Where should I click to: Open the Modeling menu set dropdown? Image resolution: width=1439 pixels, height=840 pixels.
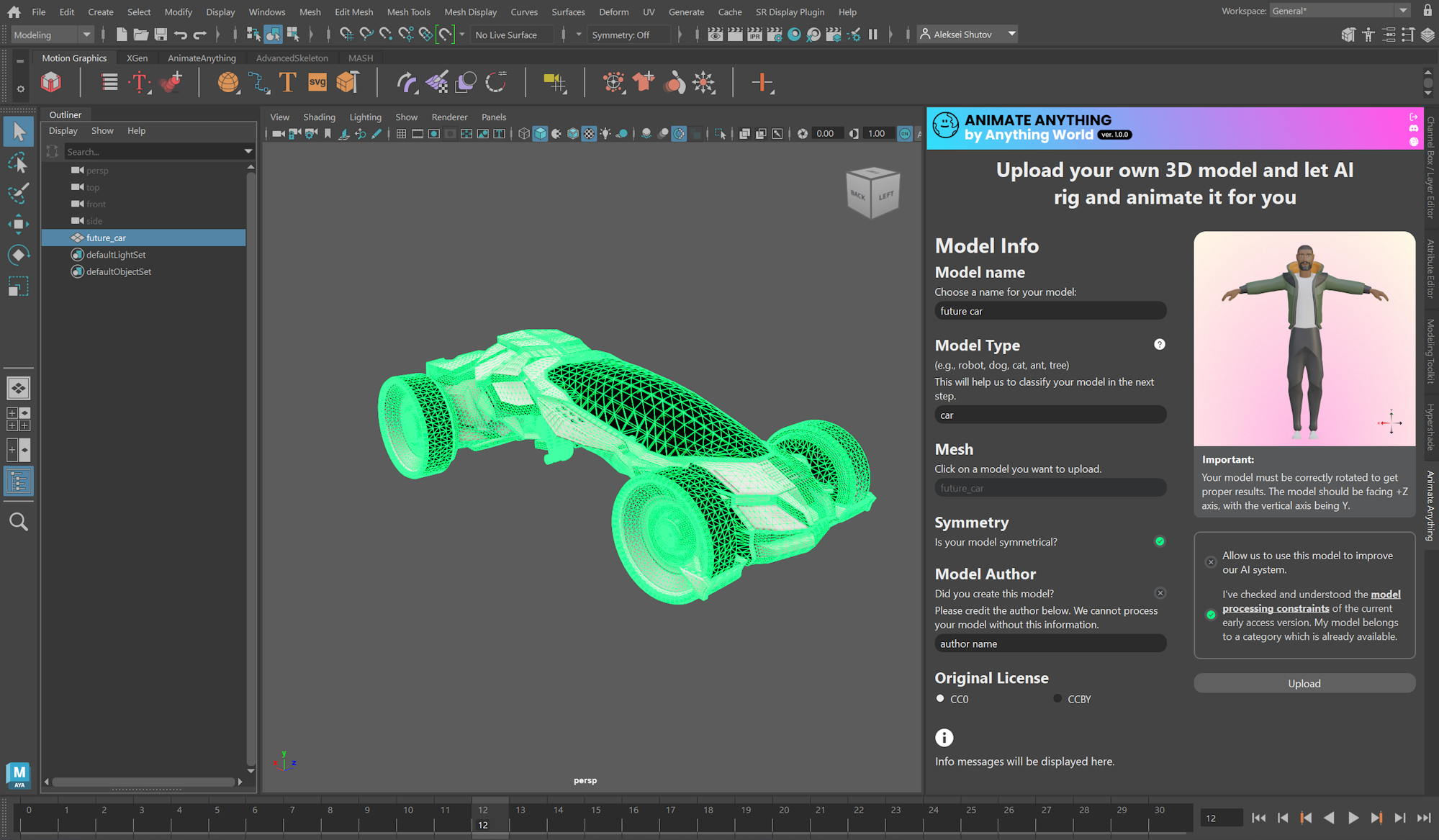coord(53,35)
